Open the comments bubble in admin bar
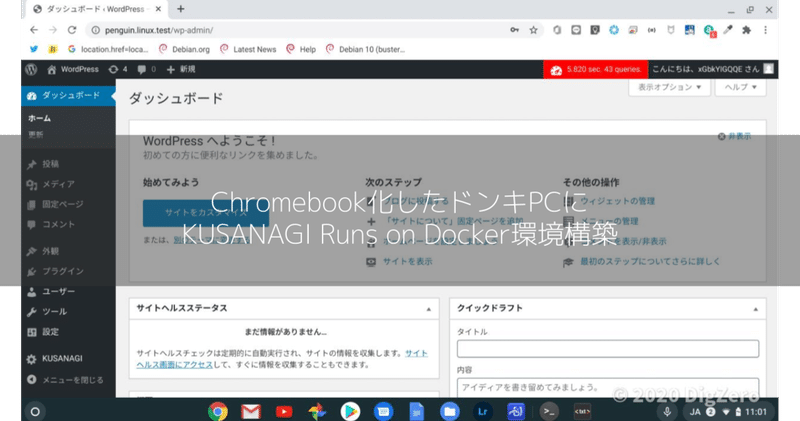This screenshot has height=421, width=800. [x=146, y=69]
